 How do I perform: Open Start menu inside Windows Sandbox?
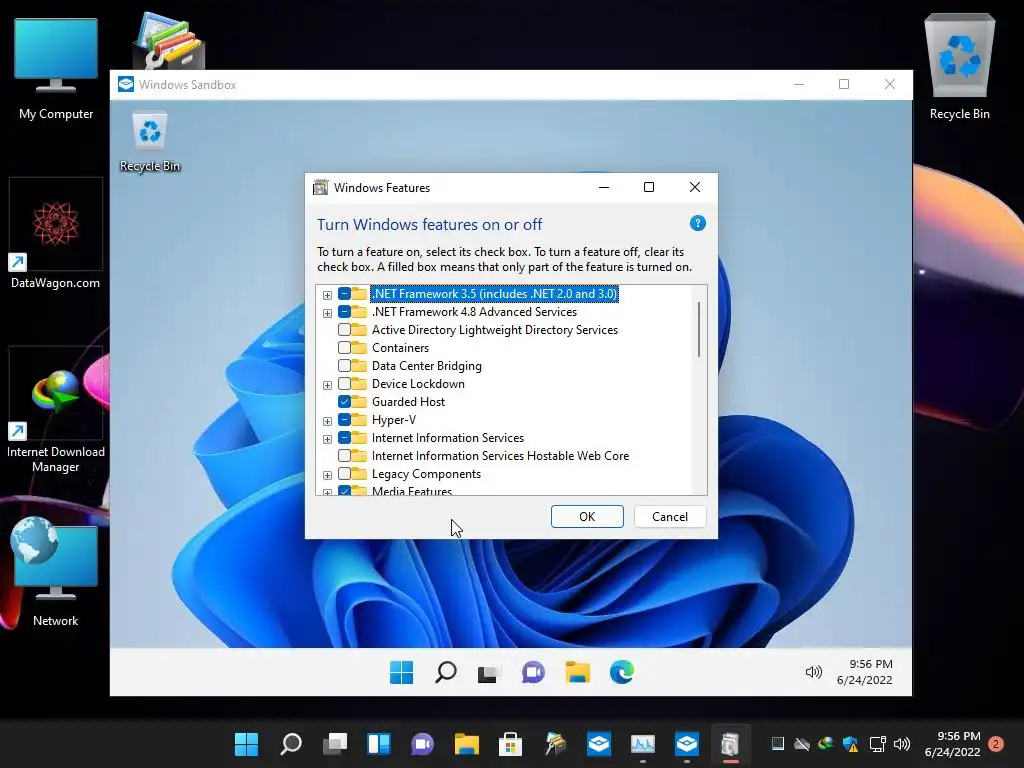[401, 672]
